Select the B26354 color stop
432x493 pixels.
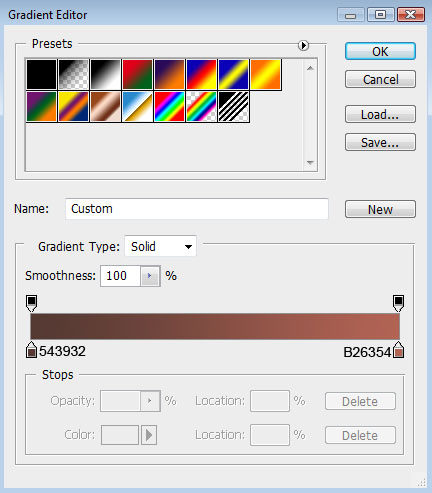point(398,350)
